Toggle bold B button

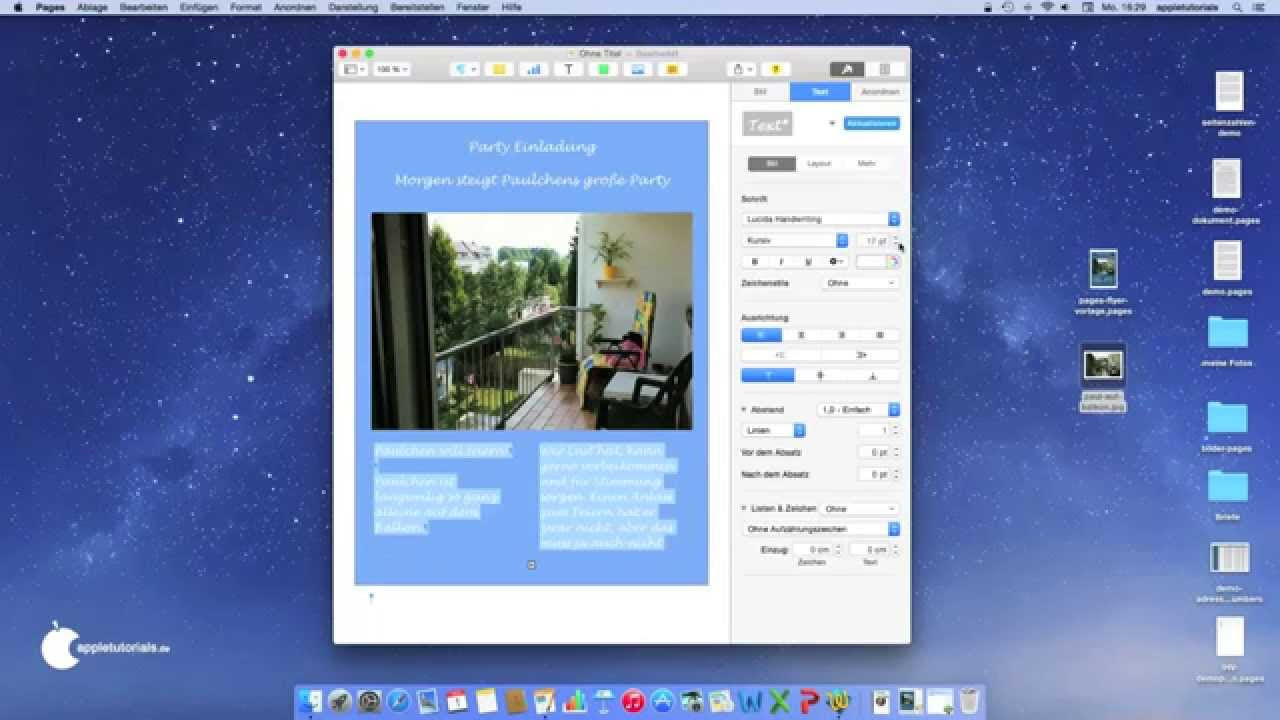click(754, 262)
